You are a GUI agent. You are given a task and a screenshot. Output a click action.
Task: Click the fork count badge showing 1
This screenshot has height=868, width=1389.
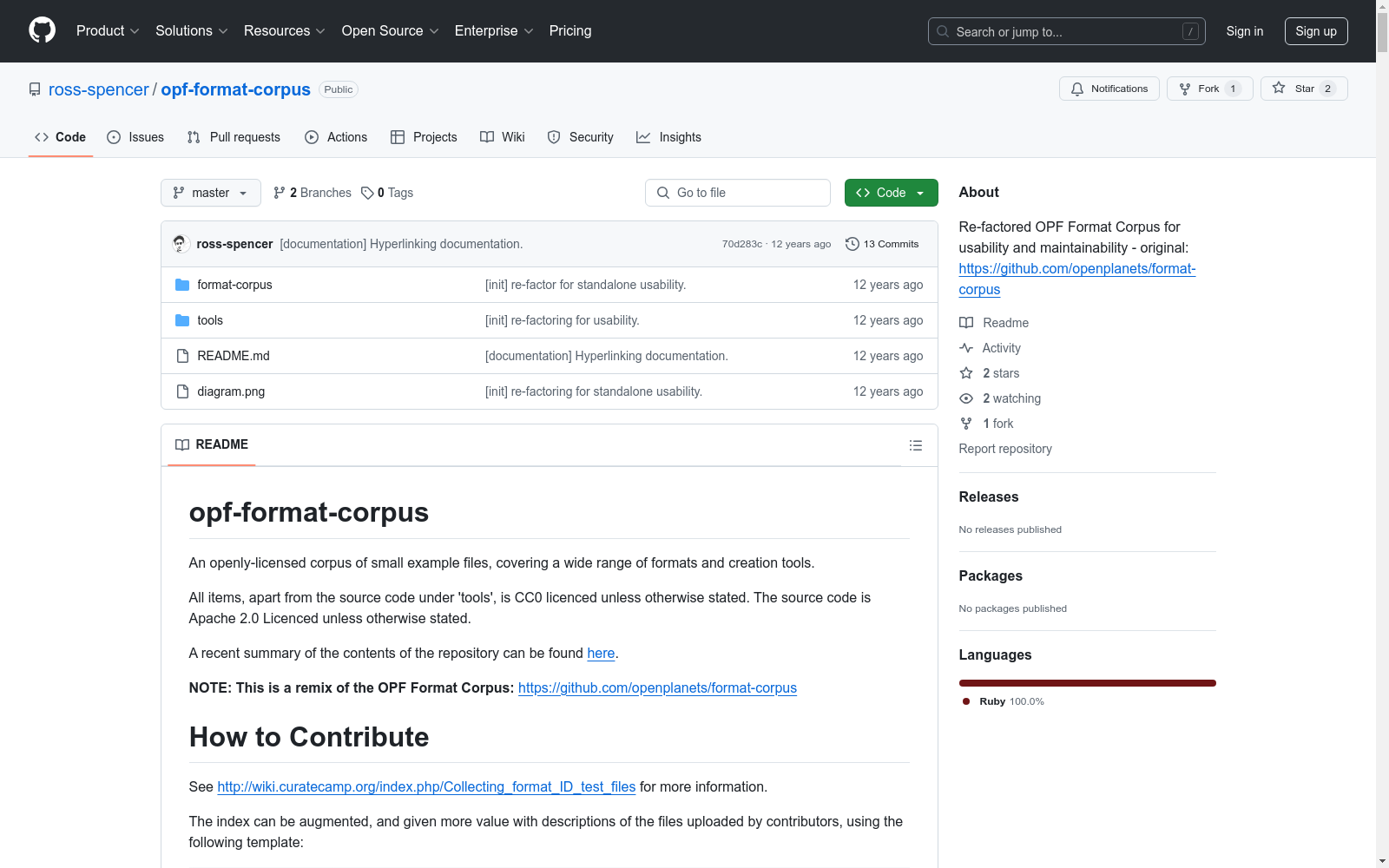1233,89
